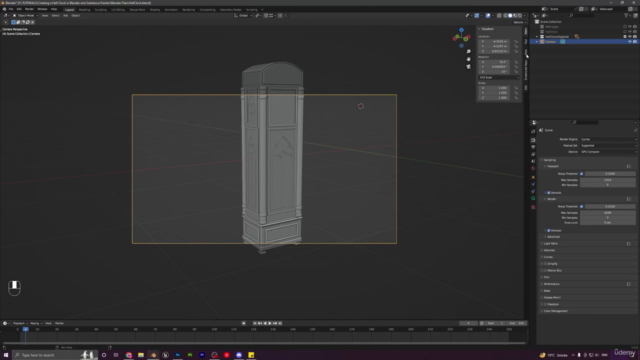Switch to wireframe viewport shading mode
The image size is (640, 360).
click(505, 16)
